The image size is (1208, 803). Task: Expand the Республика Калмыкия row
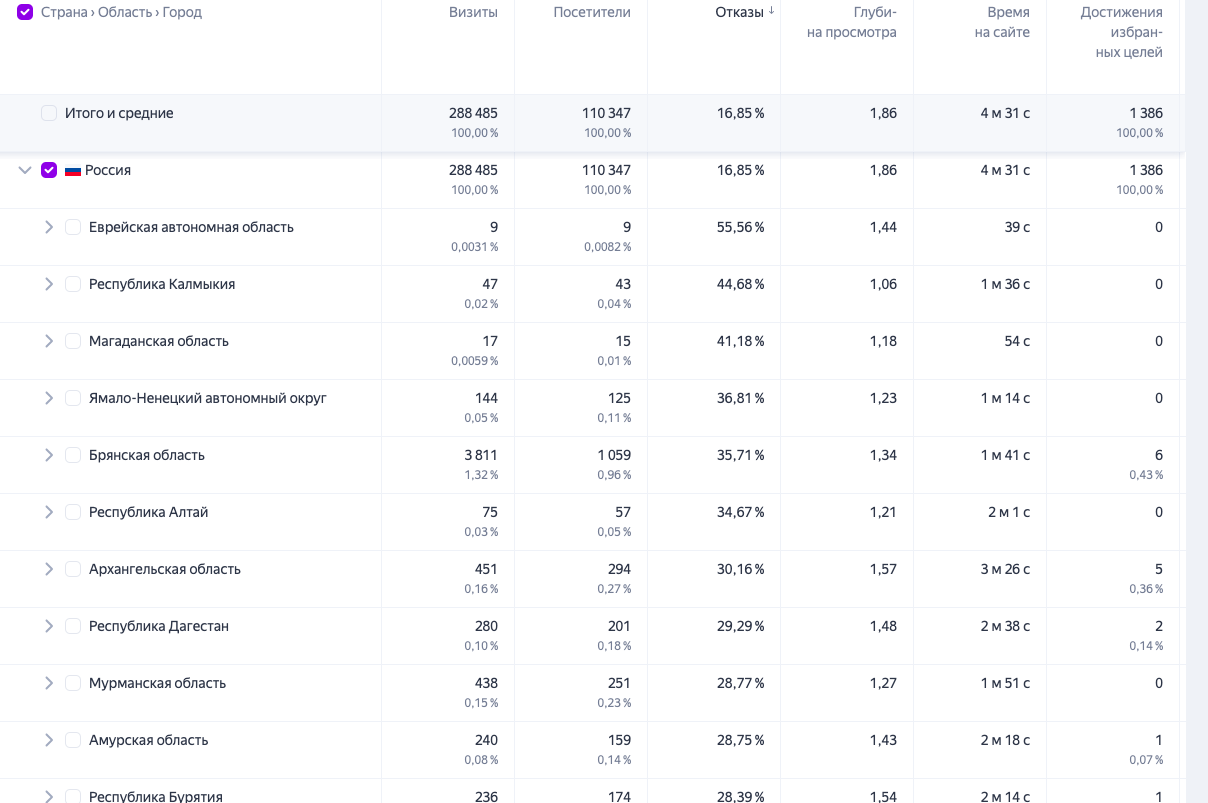pyautogui.click(x=49, y=284)
